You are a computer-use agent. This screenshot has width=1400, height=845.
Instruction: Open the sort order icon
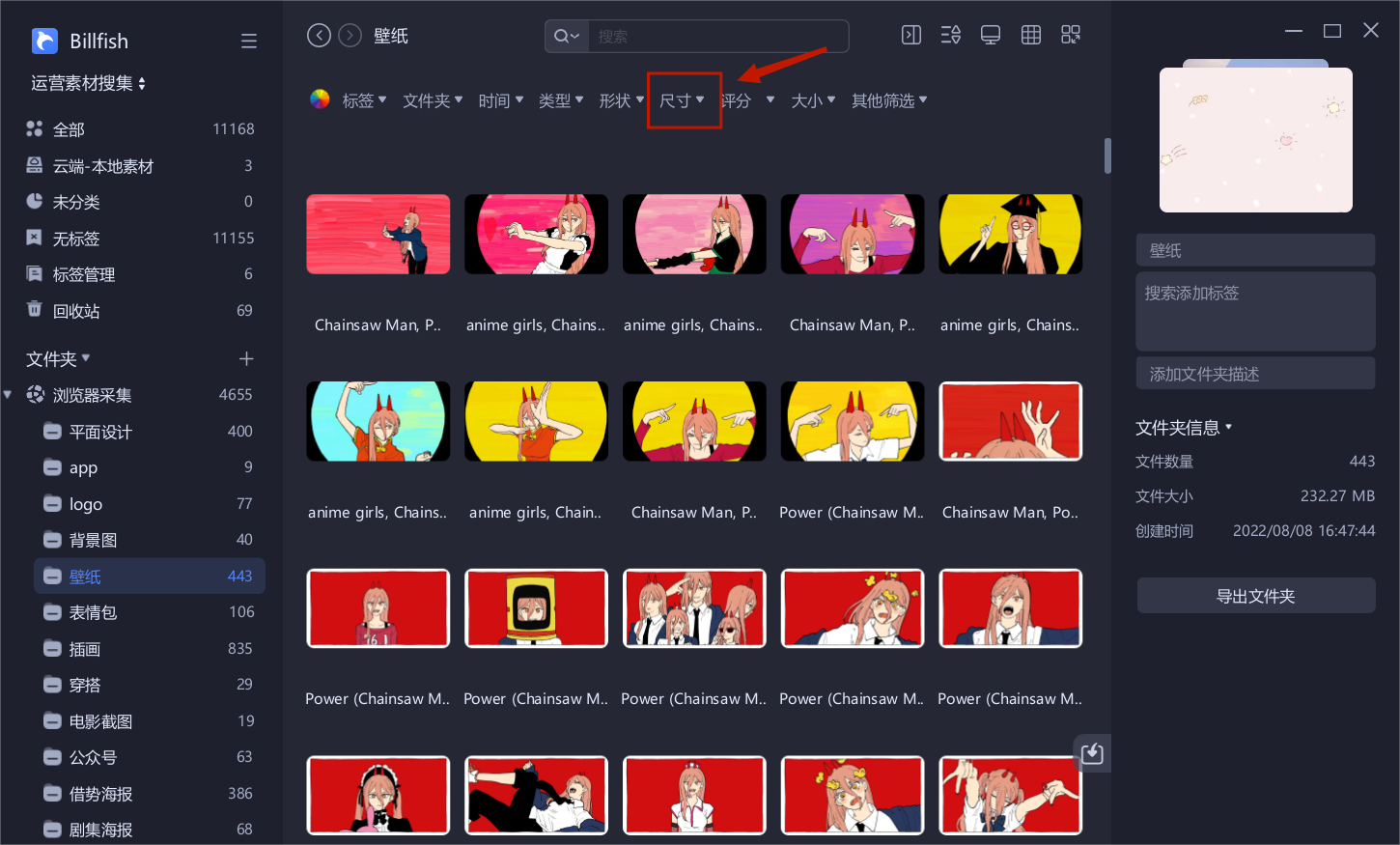tap(951, 35)
